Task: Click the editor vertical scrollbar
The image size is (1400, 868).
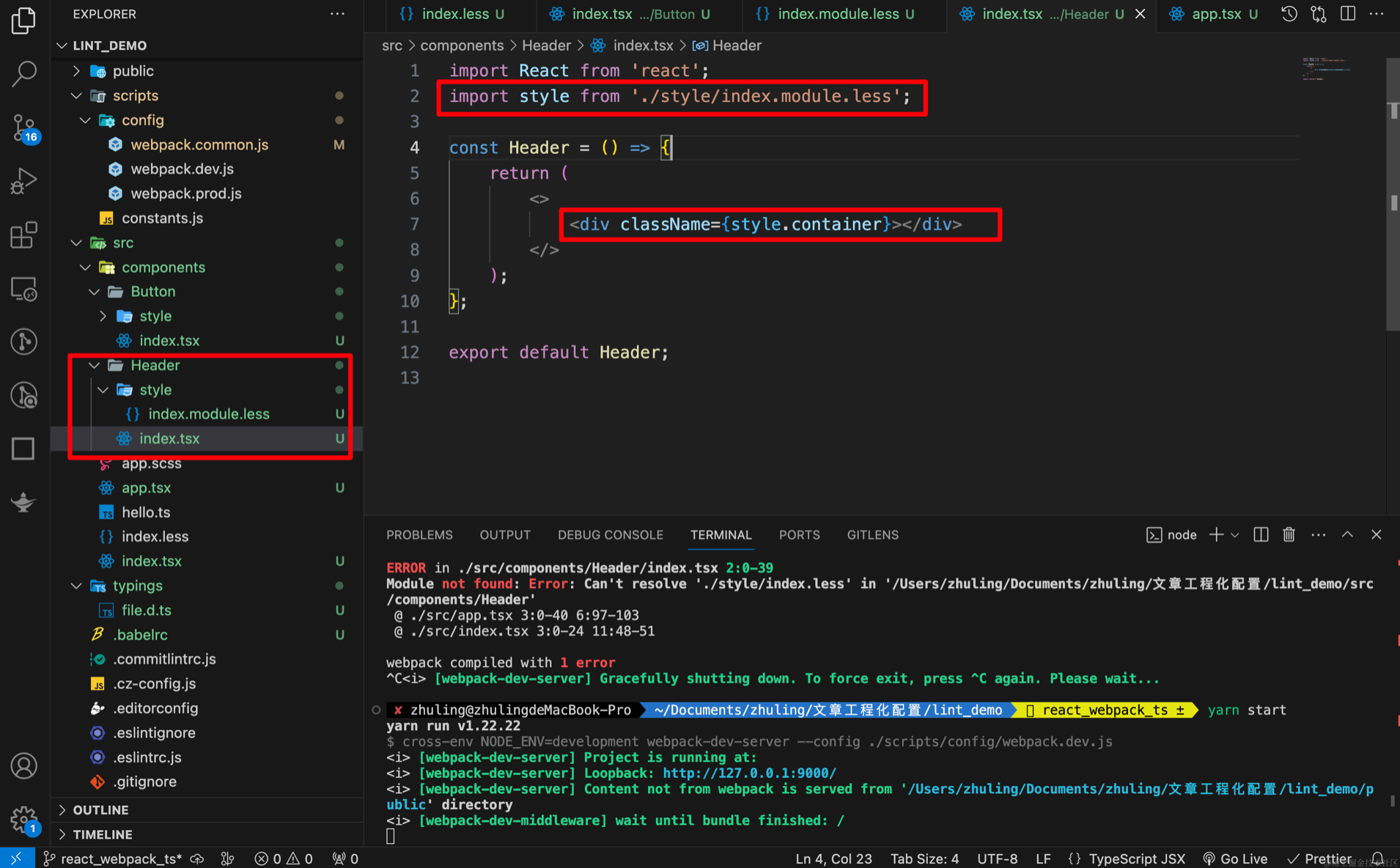Action: [1393, 194]
